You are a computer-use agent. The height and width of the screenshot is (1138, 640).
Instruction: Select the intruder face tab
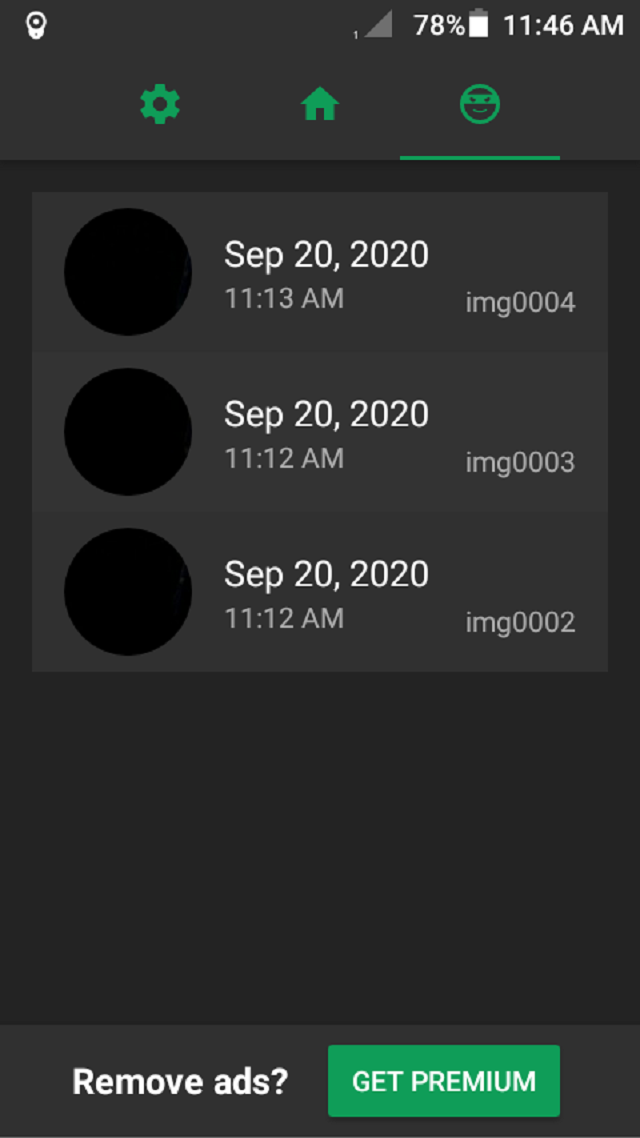480,105
